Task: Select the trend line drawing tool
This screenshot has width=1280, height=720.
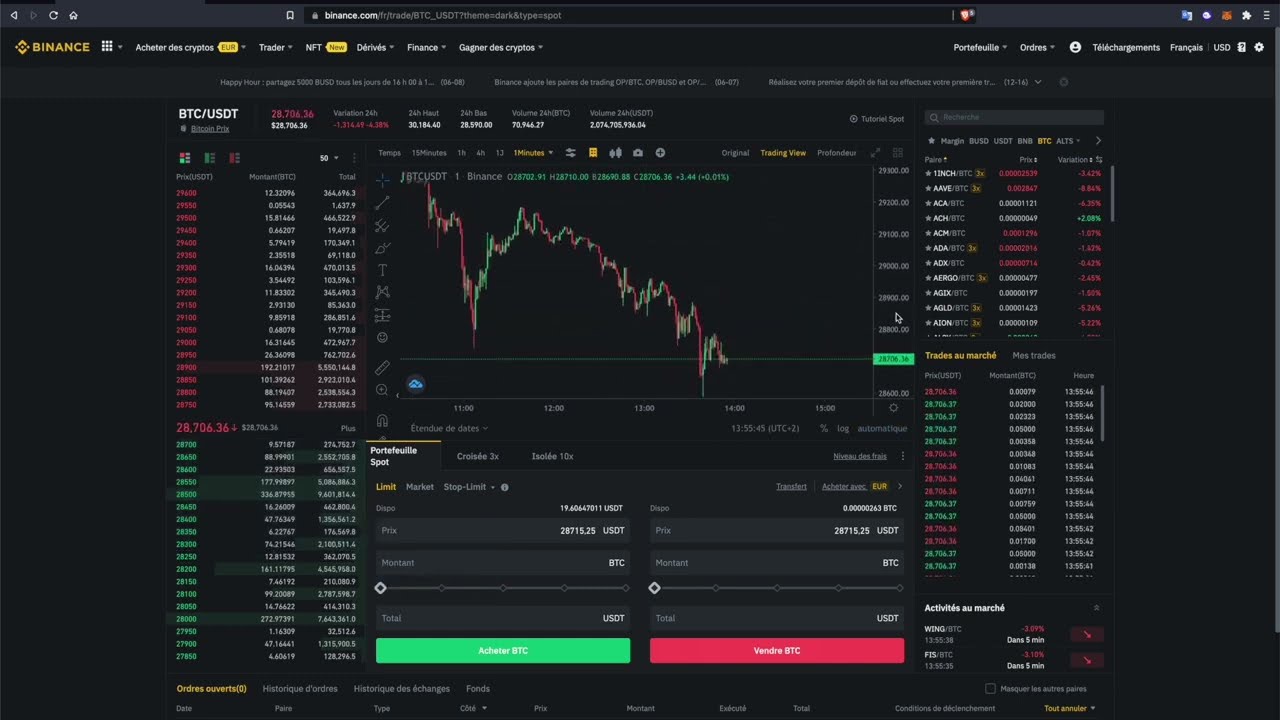Action: [x=382, y=203]
